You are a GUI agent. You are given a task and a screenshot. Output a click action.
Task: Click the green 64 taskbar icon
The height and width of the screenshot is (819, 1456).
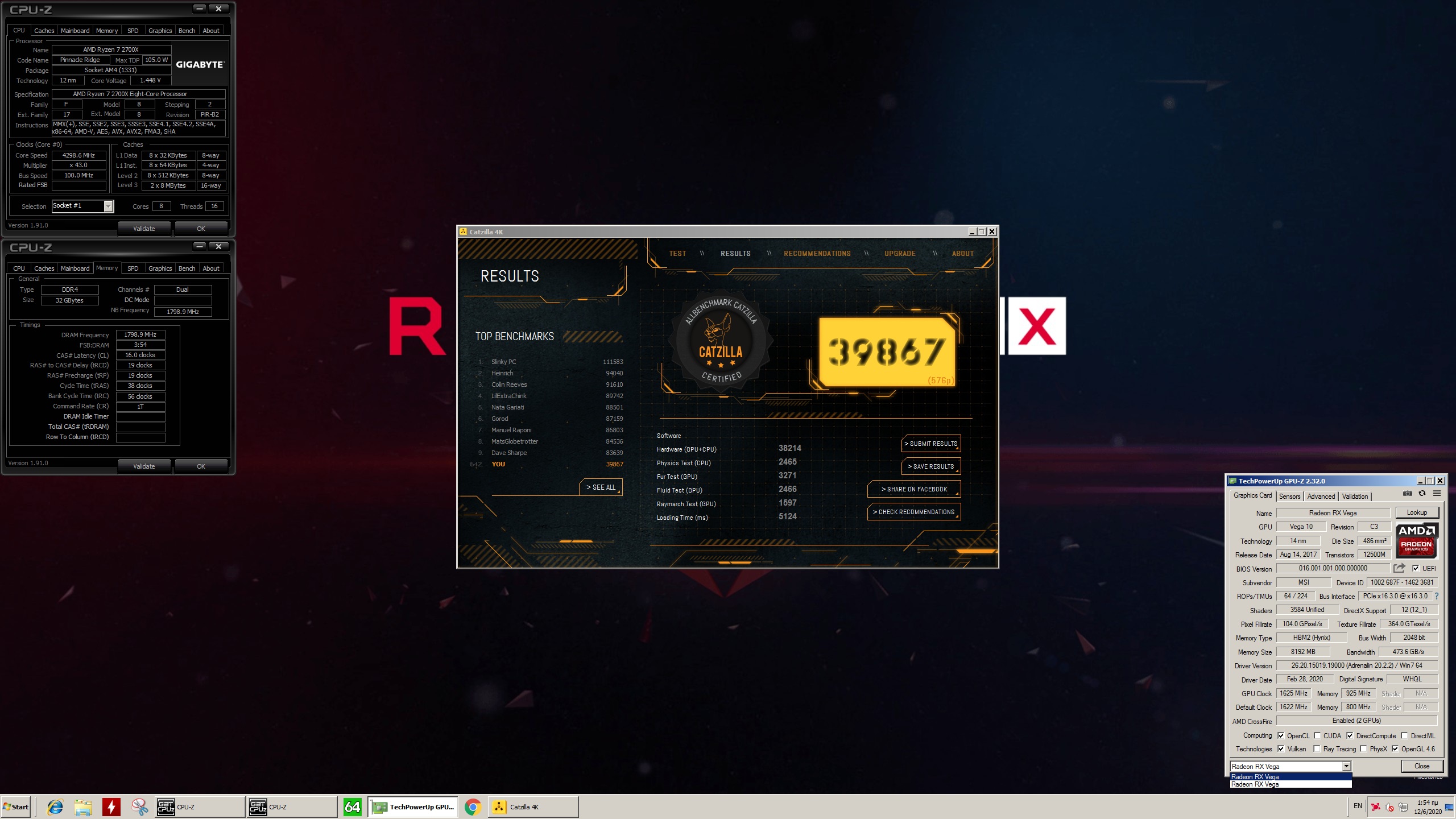[353, 806]
